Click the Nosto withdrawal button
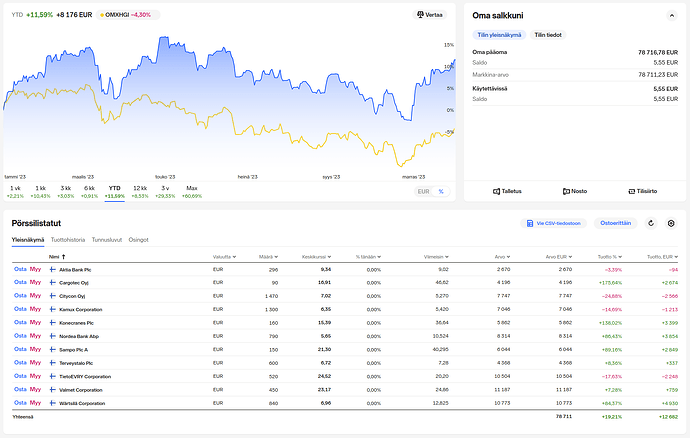 [x=575, y=191]
